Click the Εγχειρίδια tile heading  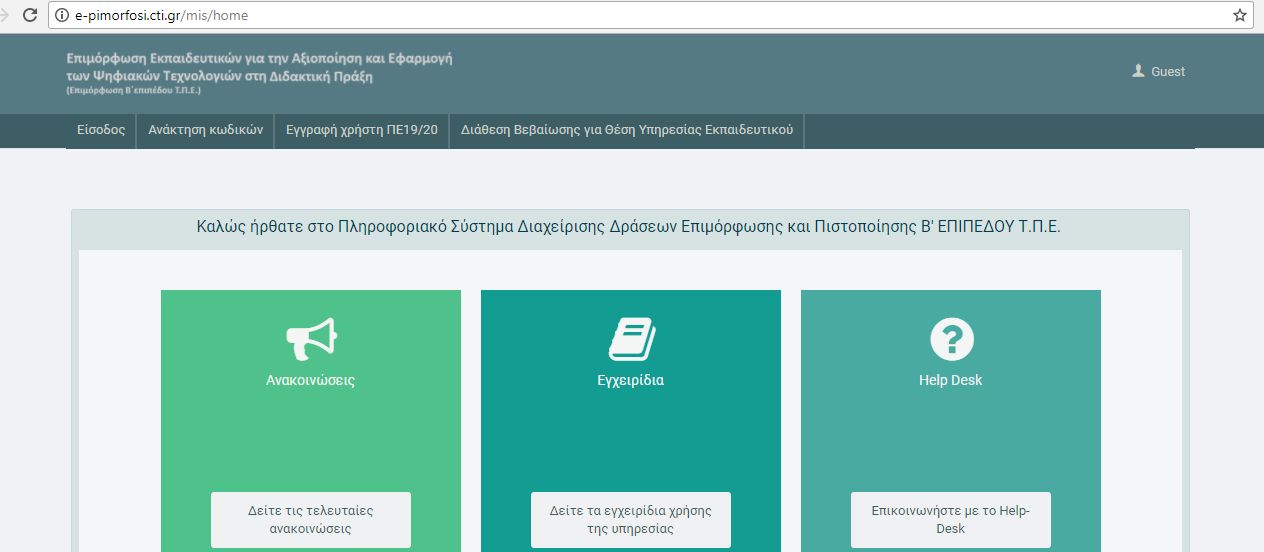630,380
